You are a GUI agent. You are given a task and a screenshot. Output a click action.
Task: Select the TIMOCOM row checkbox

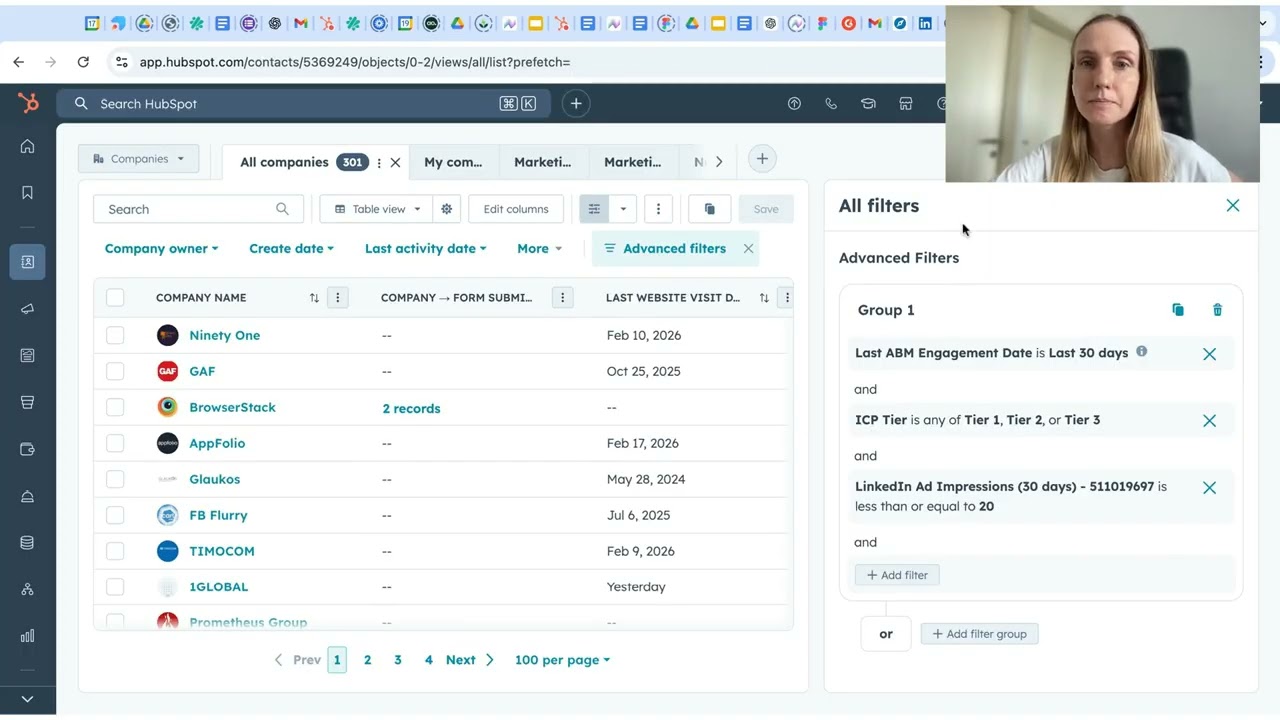coord(115,551)
